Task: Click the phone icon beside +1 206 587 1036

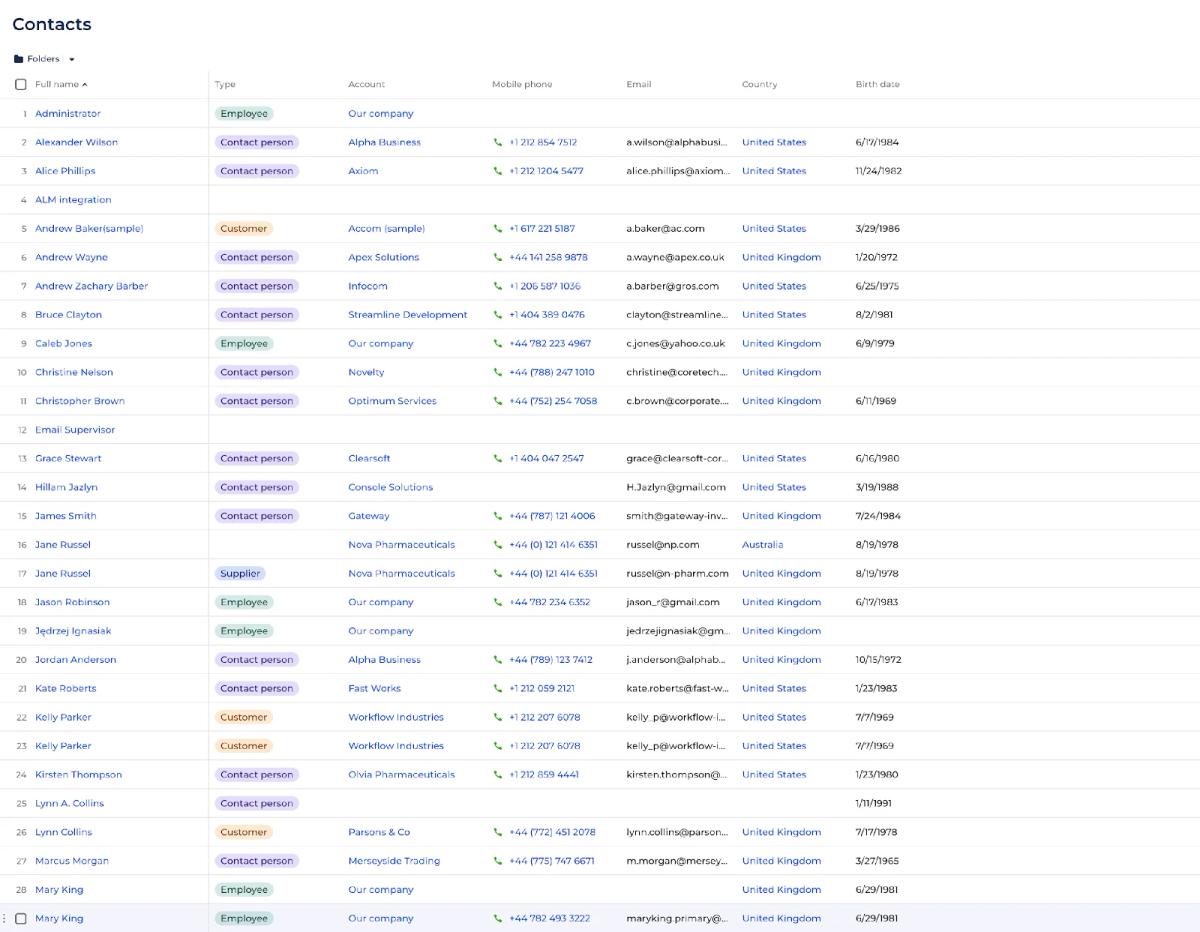Action: (498, 286)
